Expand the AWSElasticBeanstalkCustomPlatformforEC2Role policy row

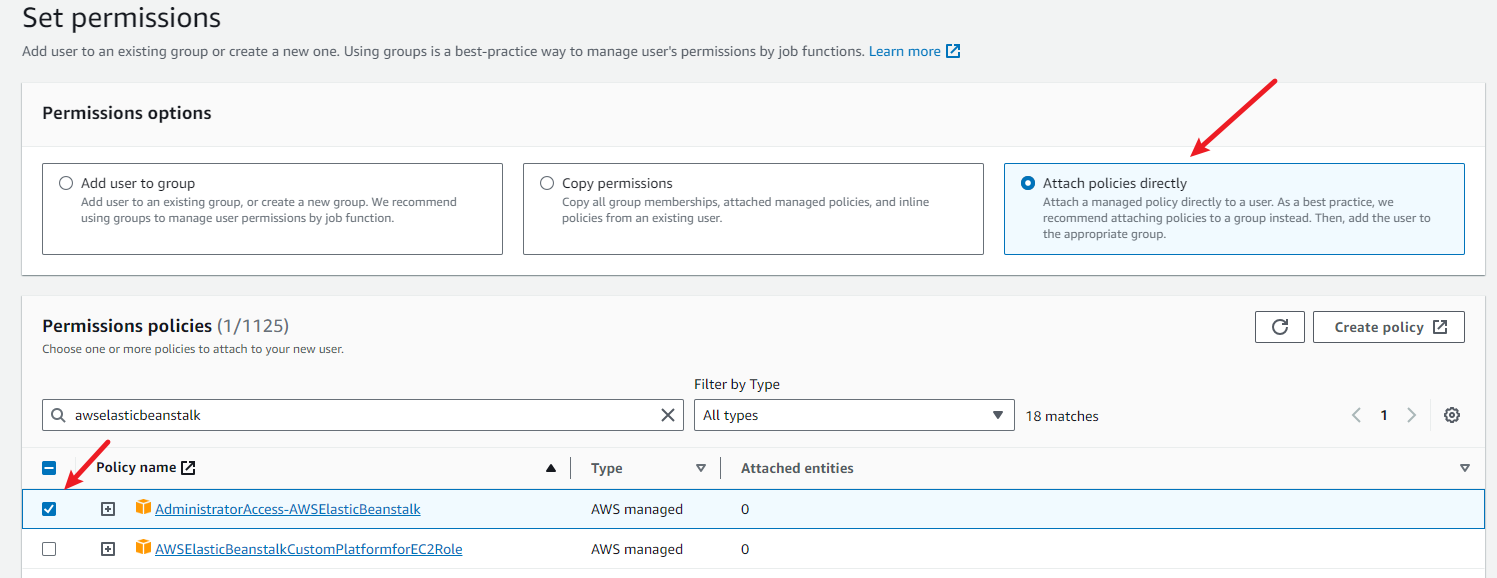pos(108,549)
